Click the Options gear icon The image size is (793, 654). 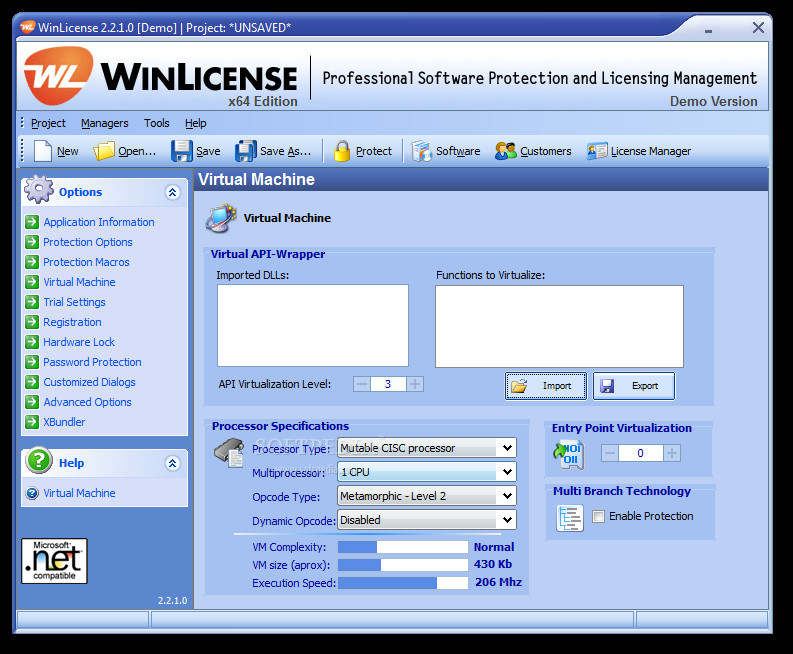[x=39, y=189]
